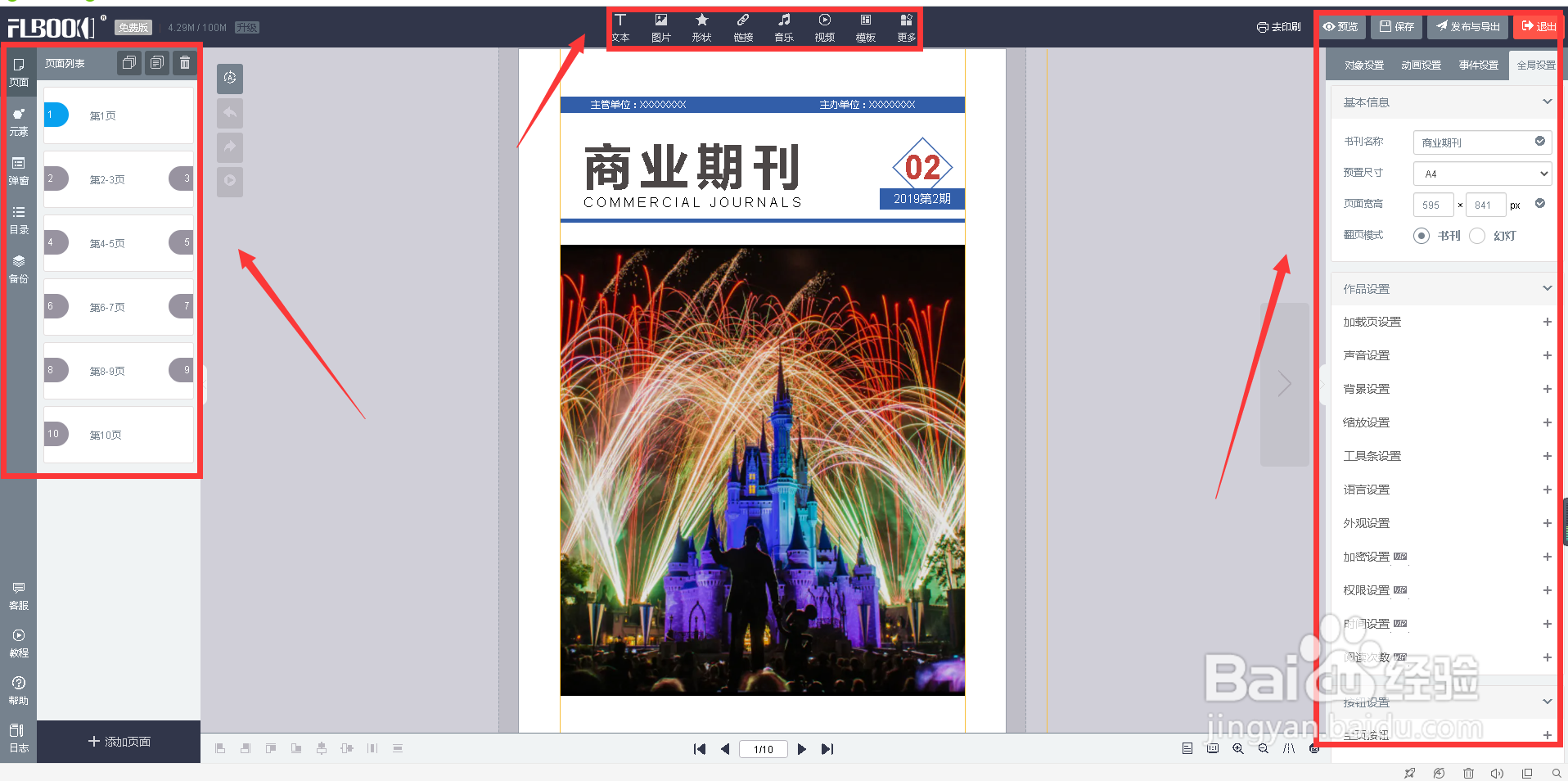Select the 书刊 flip mode radio button
1568x781 pixels.
pyautogui.click(x=1422, y=236)
